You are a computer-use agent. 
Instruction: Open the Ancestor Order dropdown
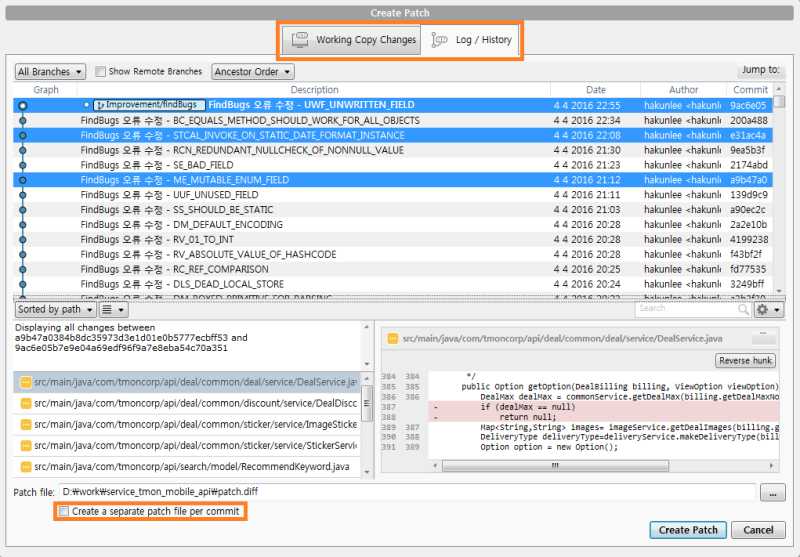pos(253,72)
